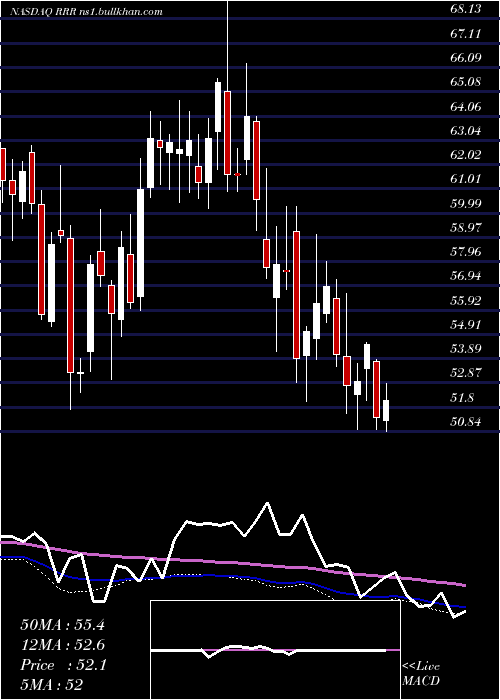Click the 5MA : 52 readout
The width and height of the screenshot is (500, 700).
(52, 684)
